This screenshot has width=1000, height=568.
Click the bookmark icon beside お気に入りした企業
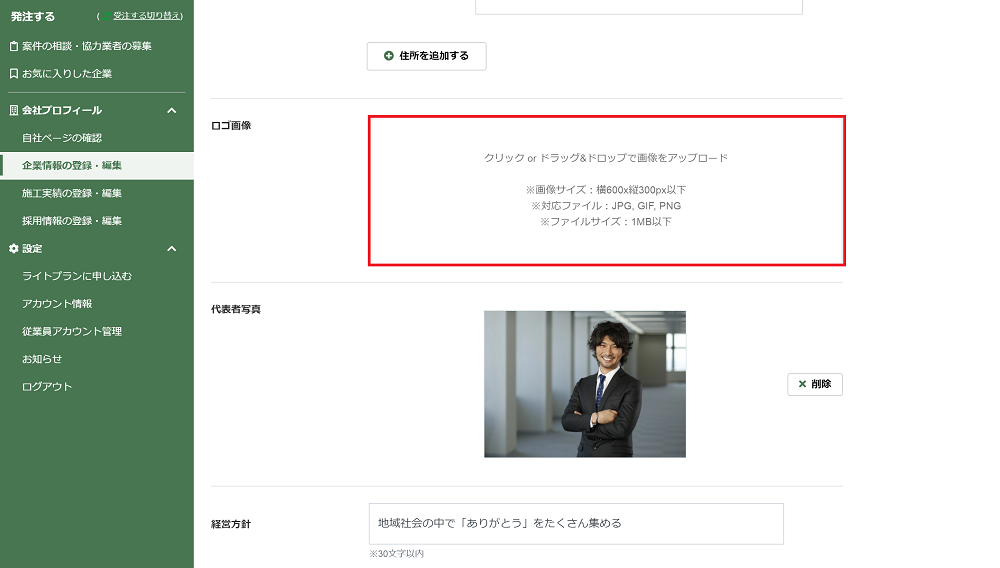tap(13, 74)
